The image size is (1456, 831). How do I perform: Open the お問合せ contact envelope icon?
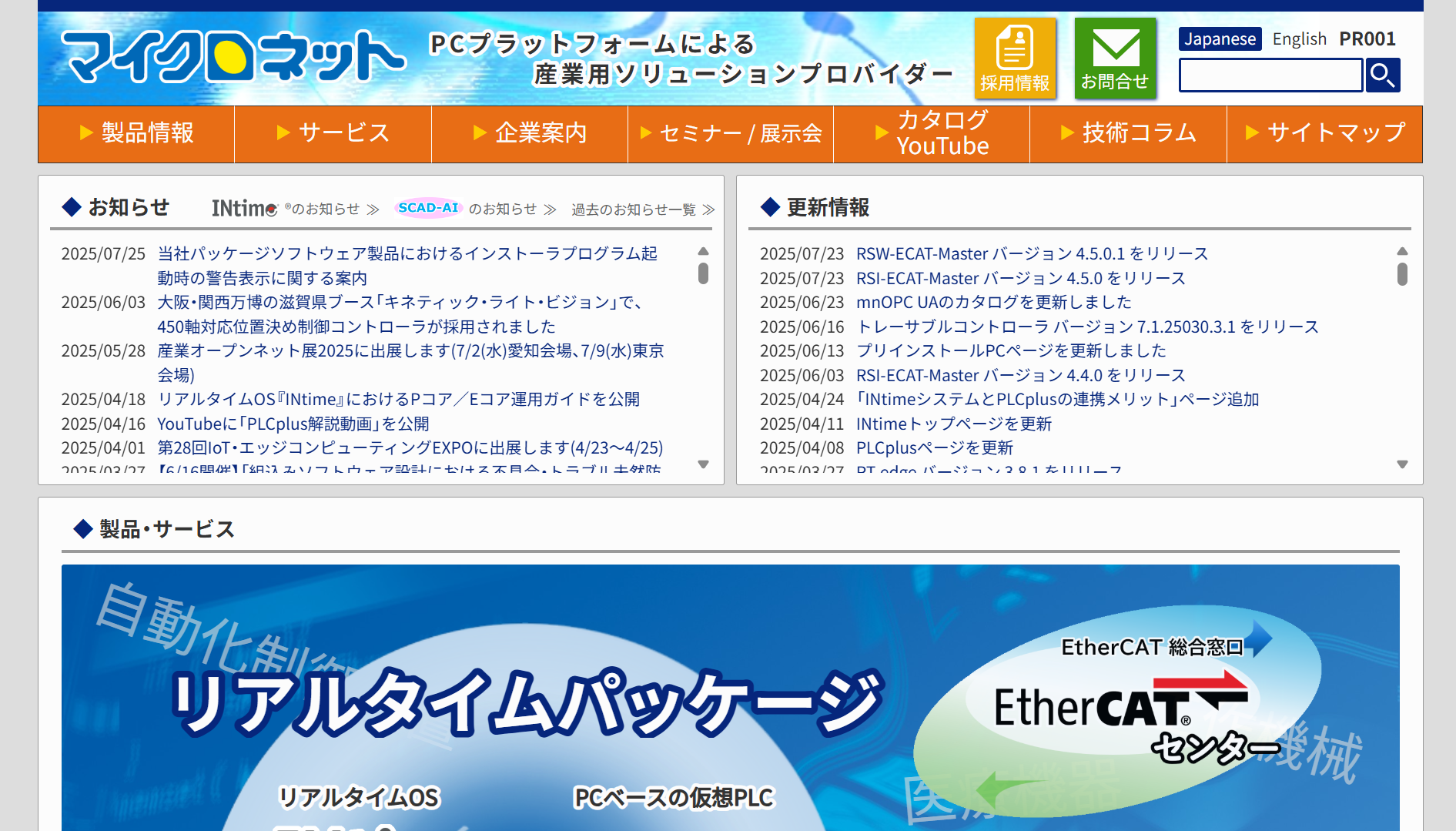tap(1115, 58)
